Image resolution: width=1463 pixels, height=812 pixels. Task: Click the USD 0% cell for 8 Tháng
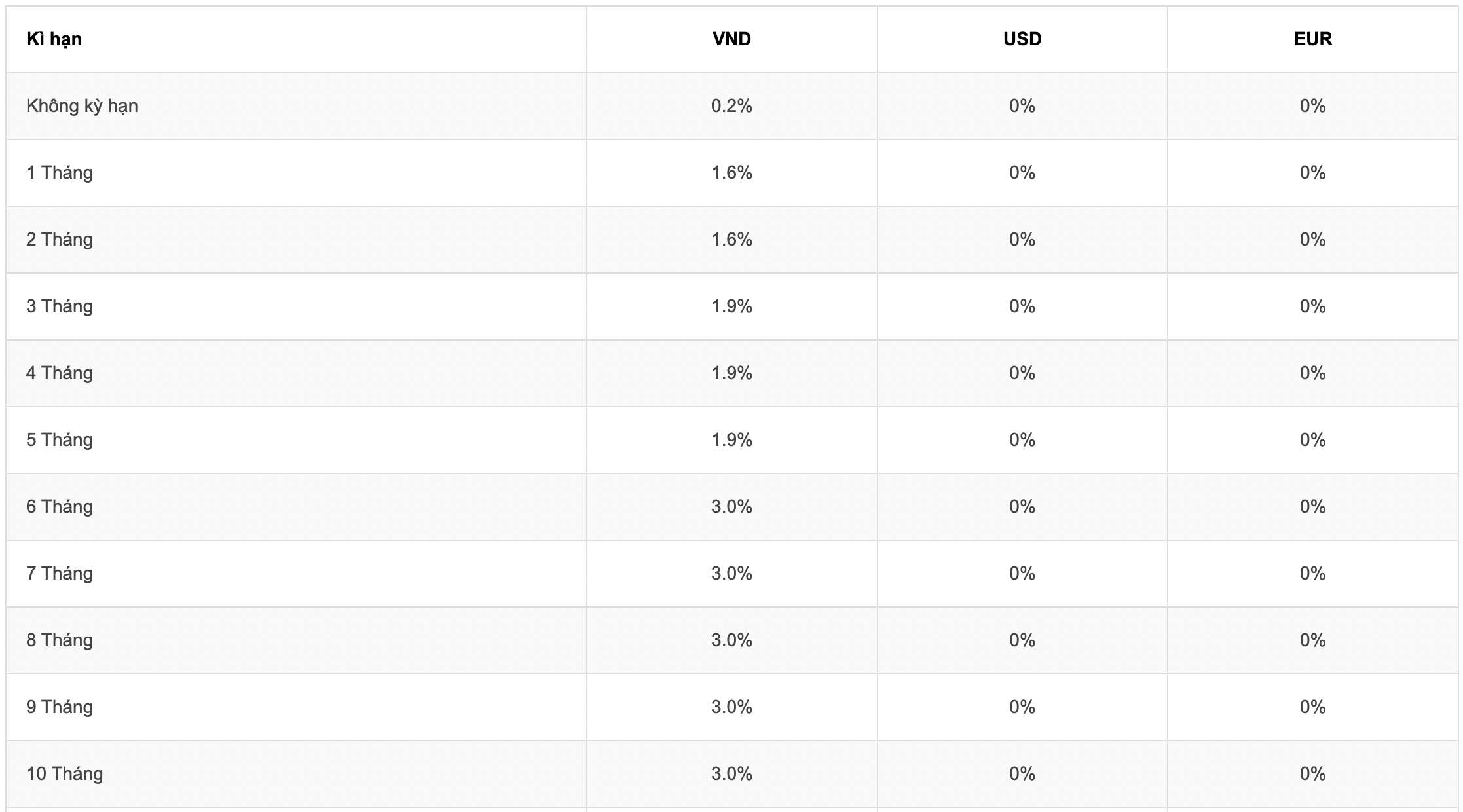click(x=1022, y=640)
